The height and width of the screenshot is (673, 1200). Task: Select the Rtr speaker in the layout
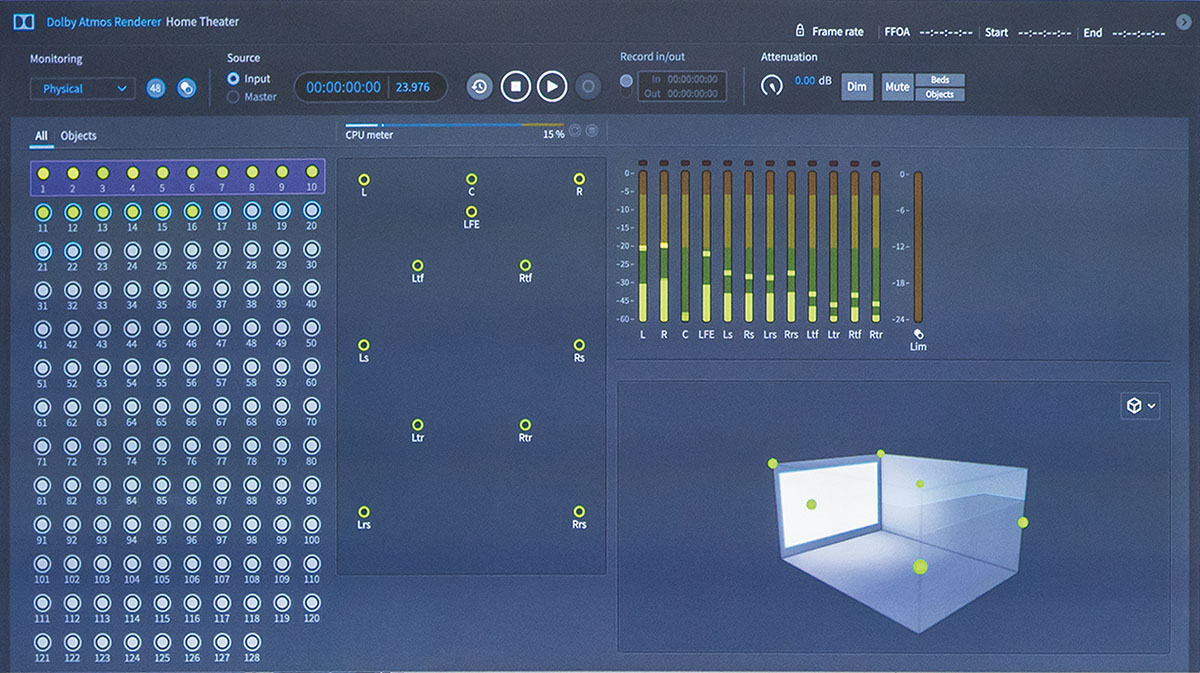click(x=525, y=425)
